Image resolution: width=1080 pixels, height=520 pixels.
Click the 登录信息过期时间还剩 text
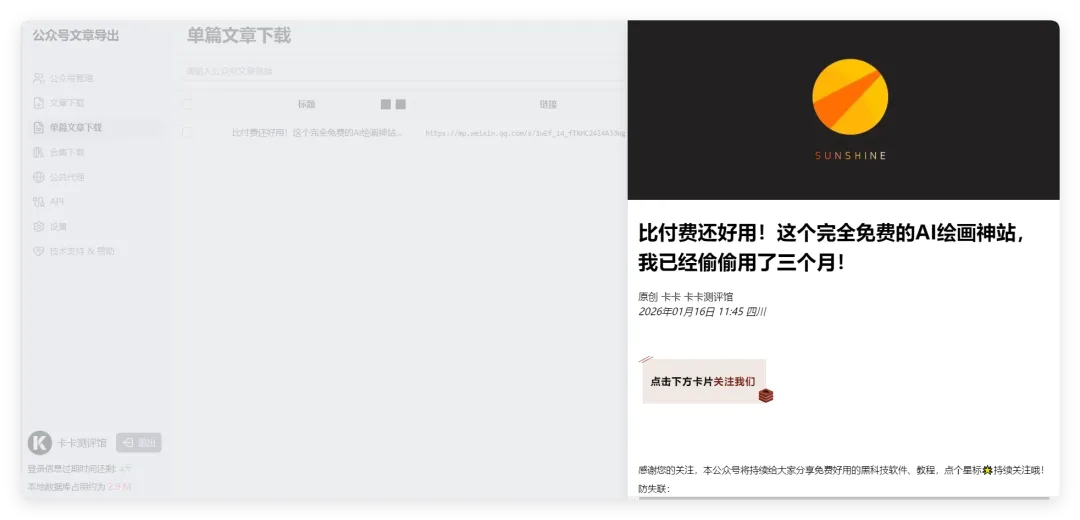coord(72,469)
